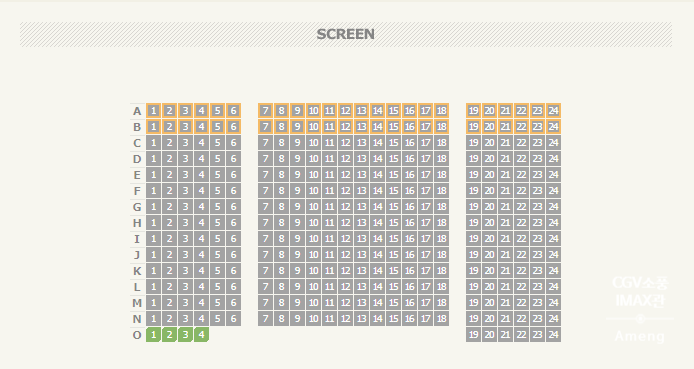Choose seat A1 with orange border
Viewport: 694px width, 369px height.
153,111
